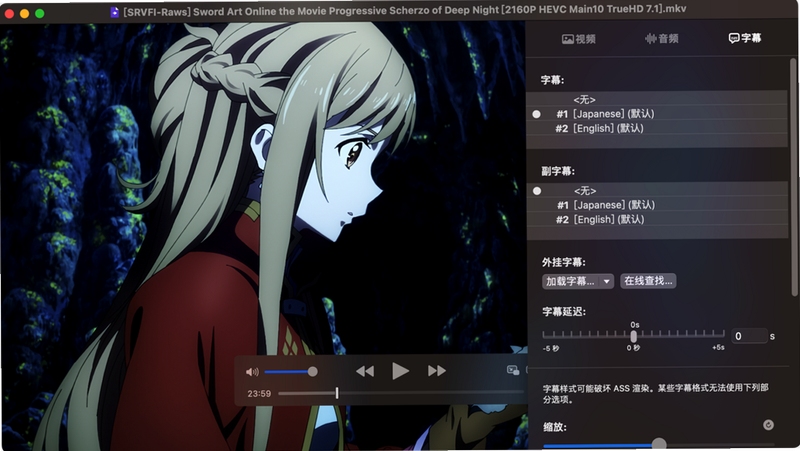
Task: Close the player window with the red button
Action: tap(9, 14)
